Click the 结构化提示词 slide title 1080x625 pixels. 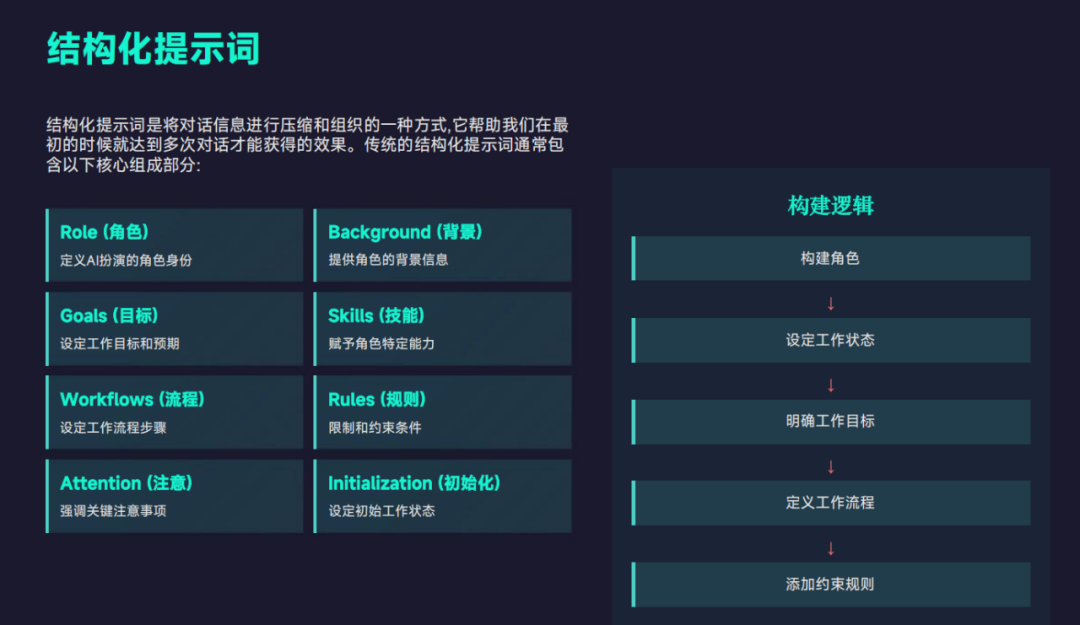[x=153, y=47]
